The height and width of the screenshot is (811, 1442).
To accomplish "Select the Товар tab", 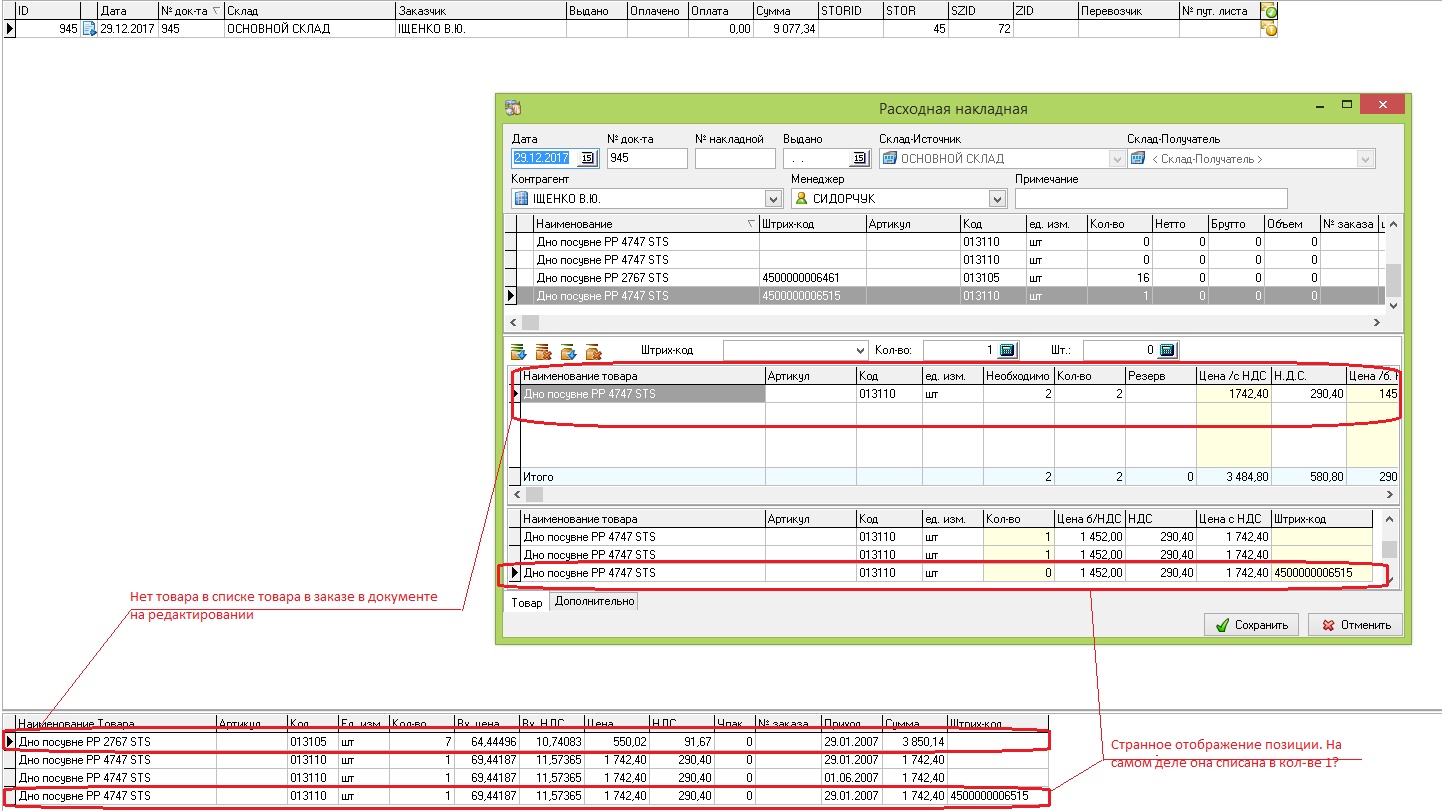I will click(x=526, y=602).
